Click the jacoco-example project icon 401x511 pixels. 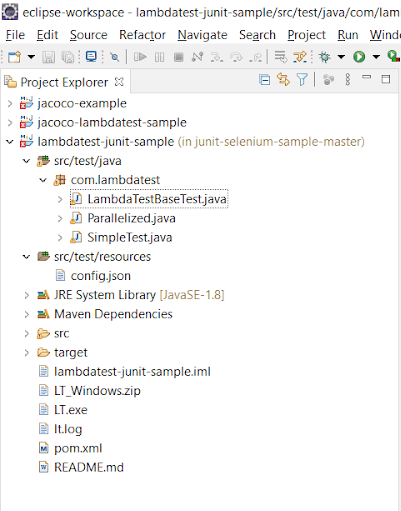pyautogui.click(x=26, y=103)
